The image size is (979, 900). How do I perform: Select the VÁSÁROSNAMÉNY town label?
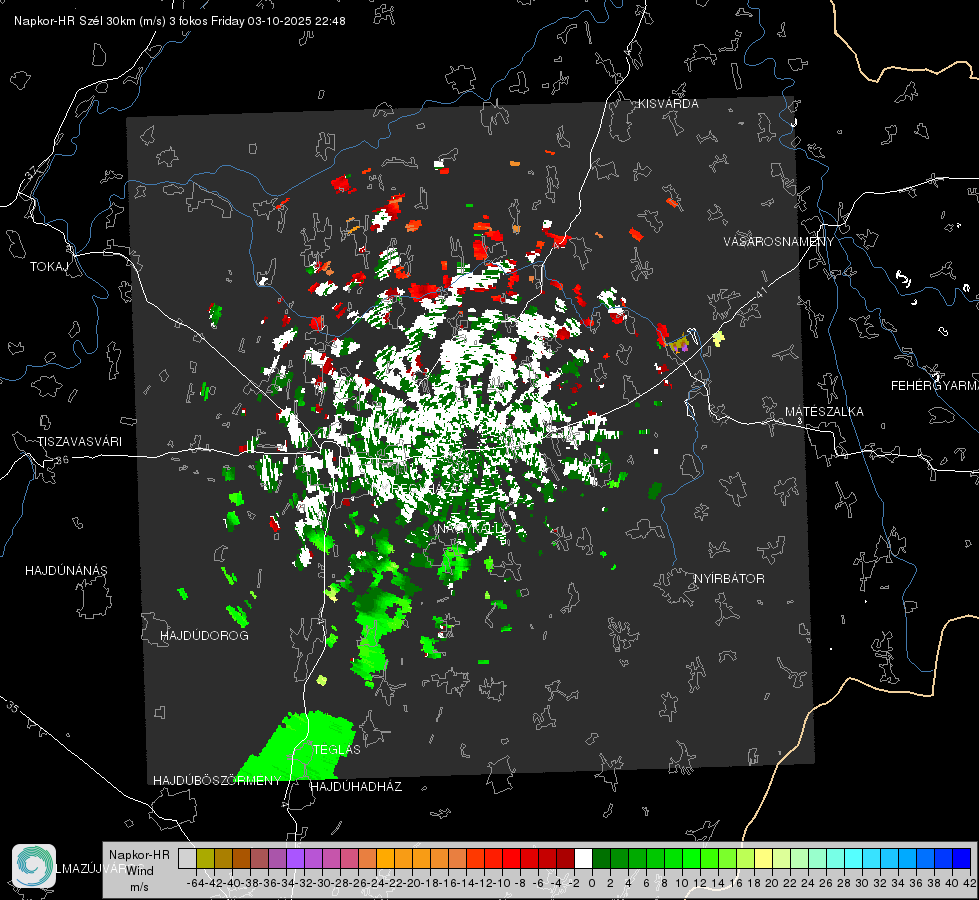(x=779, y=242)
